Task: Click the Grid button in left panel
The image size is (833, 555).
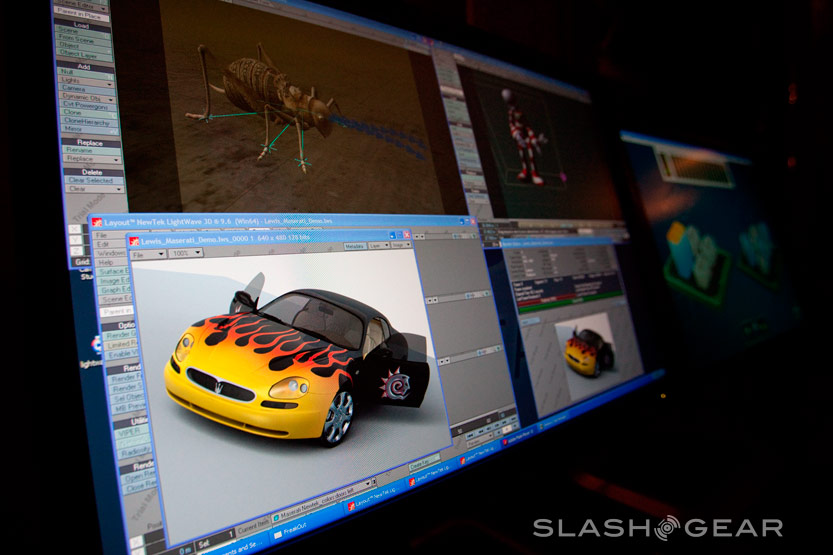Action: [81, 262]
